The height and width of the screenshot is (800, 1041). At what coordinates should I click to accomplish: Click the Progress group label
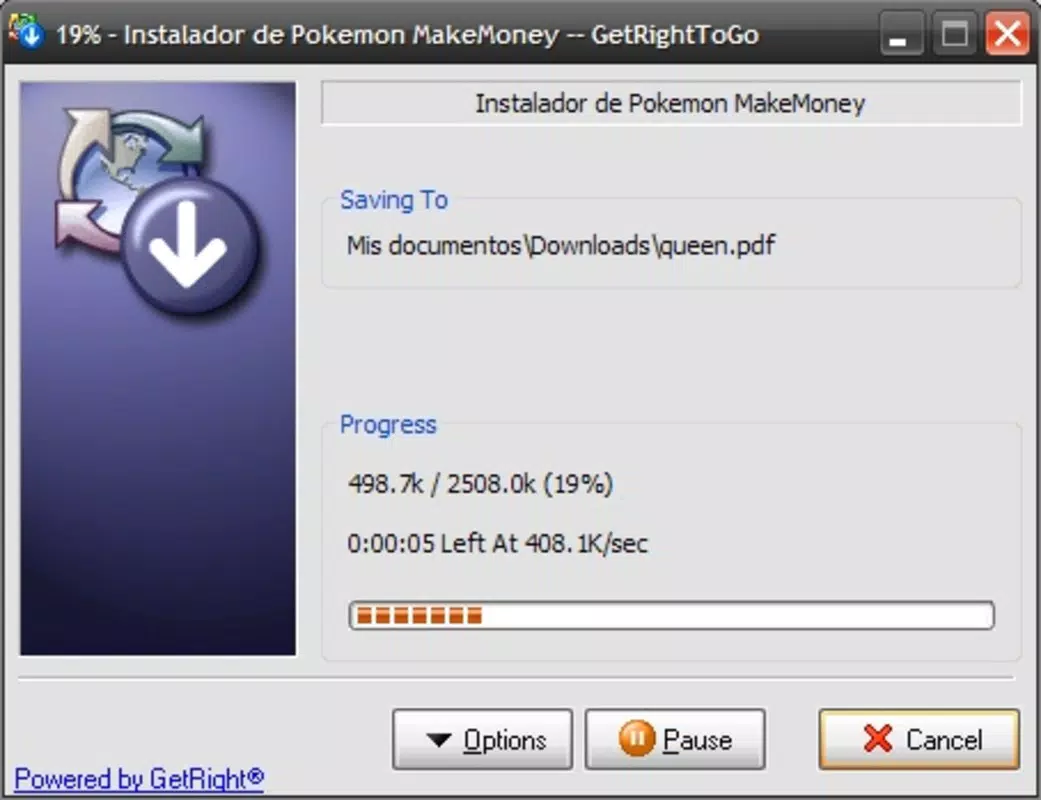pyautogui.click(x=388, y=425)
